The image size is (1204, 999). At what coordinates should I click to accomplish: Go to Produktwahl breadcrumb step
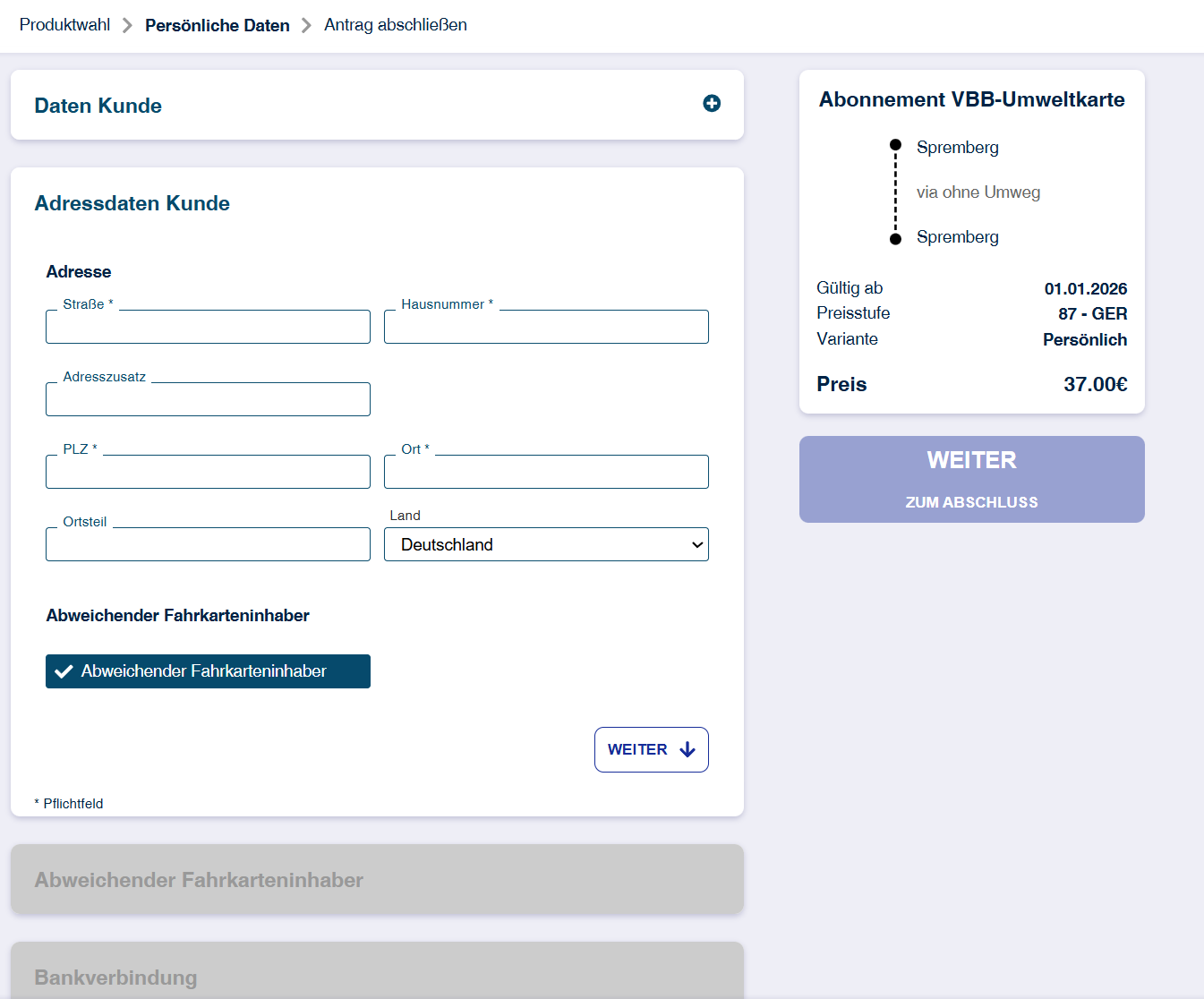64,25
